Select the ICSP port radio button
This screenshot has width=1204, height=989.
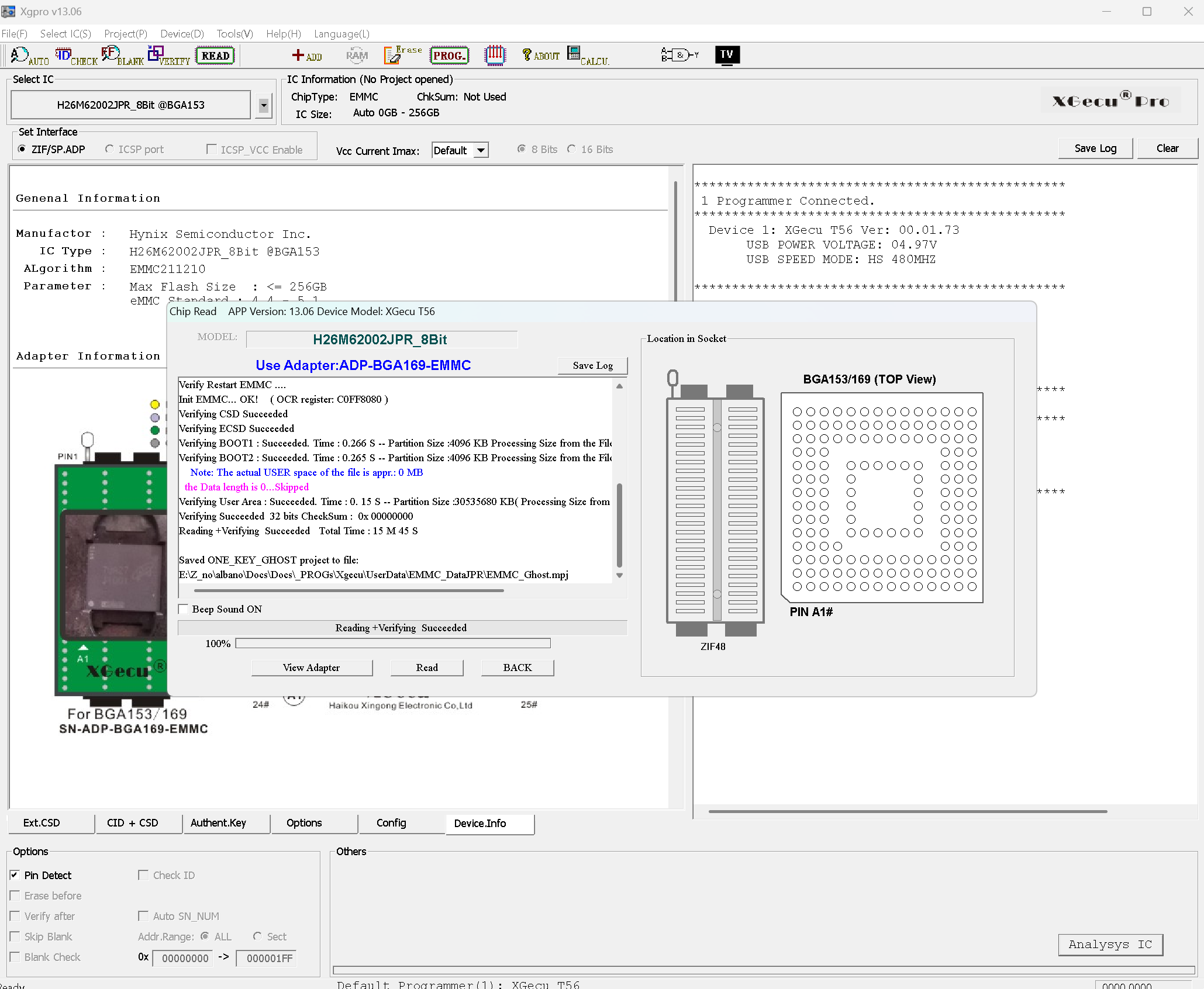(109, 150)
